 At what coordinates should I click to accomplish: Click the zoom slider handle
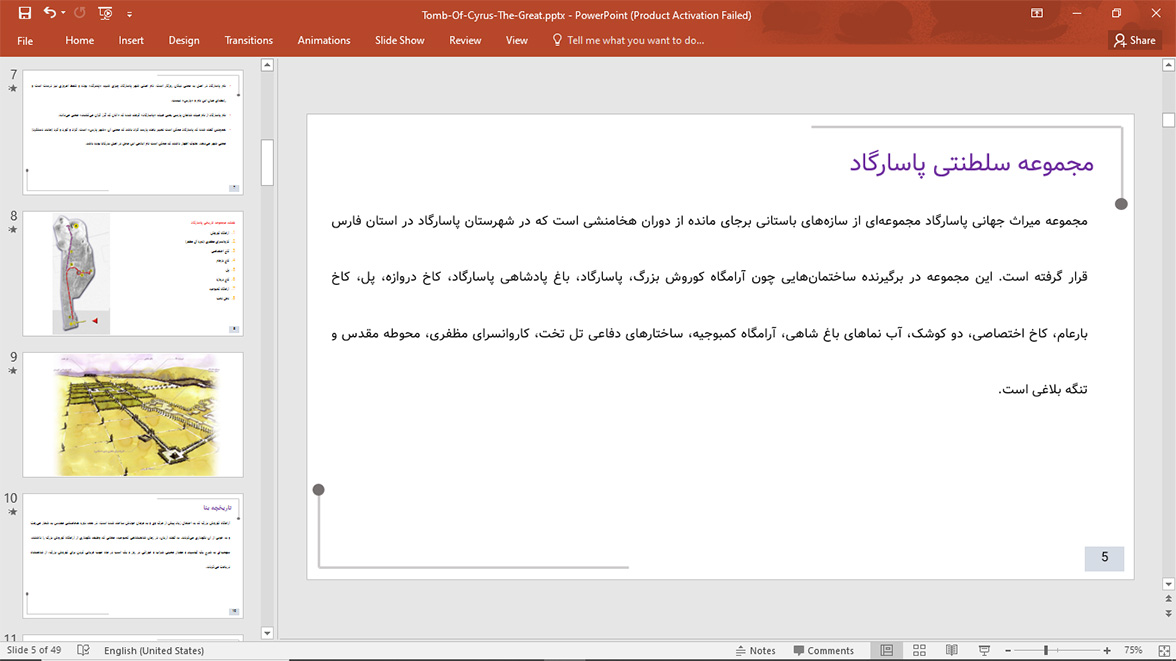click(x=1046, y=650)
